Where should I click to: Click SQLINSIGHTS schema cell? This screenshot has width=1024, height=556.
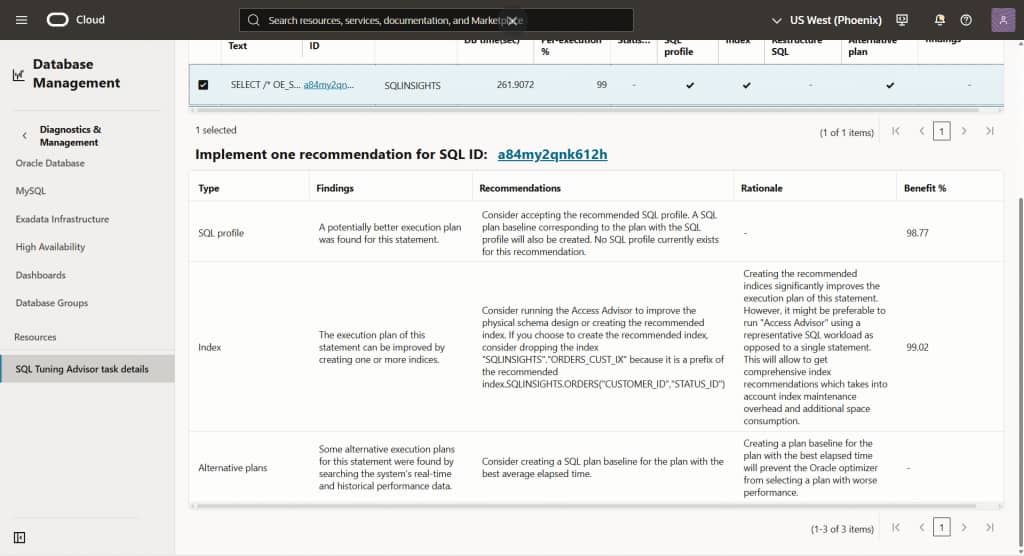click(x=412, y=86)
